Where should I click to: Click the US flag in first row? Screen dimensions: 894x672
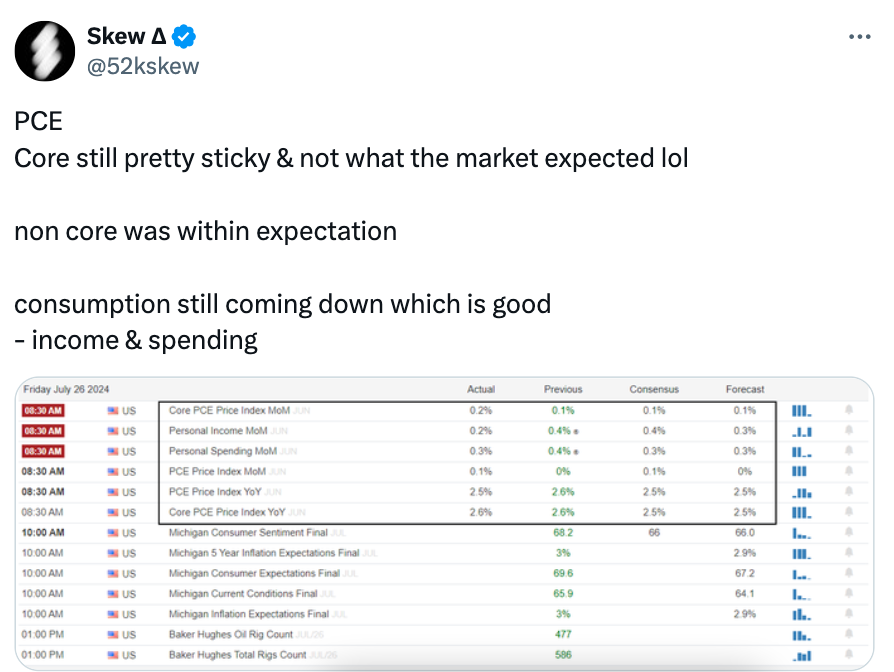pyautogui.click(x=113, y=411)
